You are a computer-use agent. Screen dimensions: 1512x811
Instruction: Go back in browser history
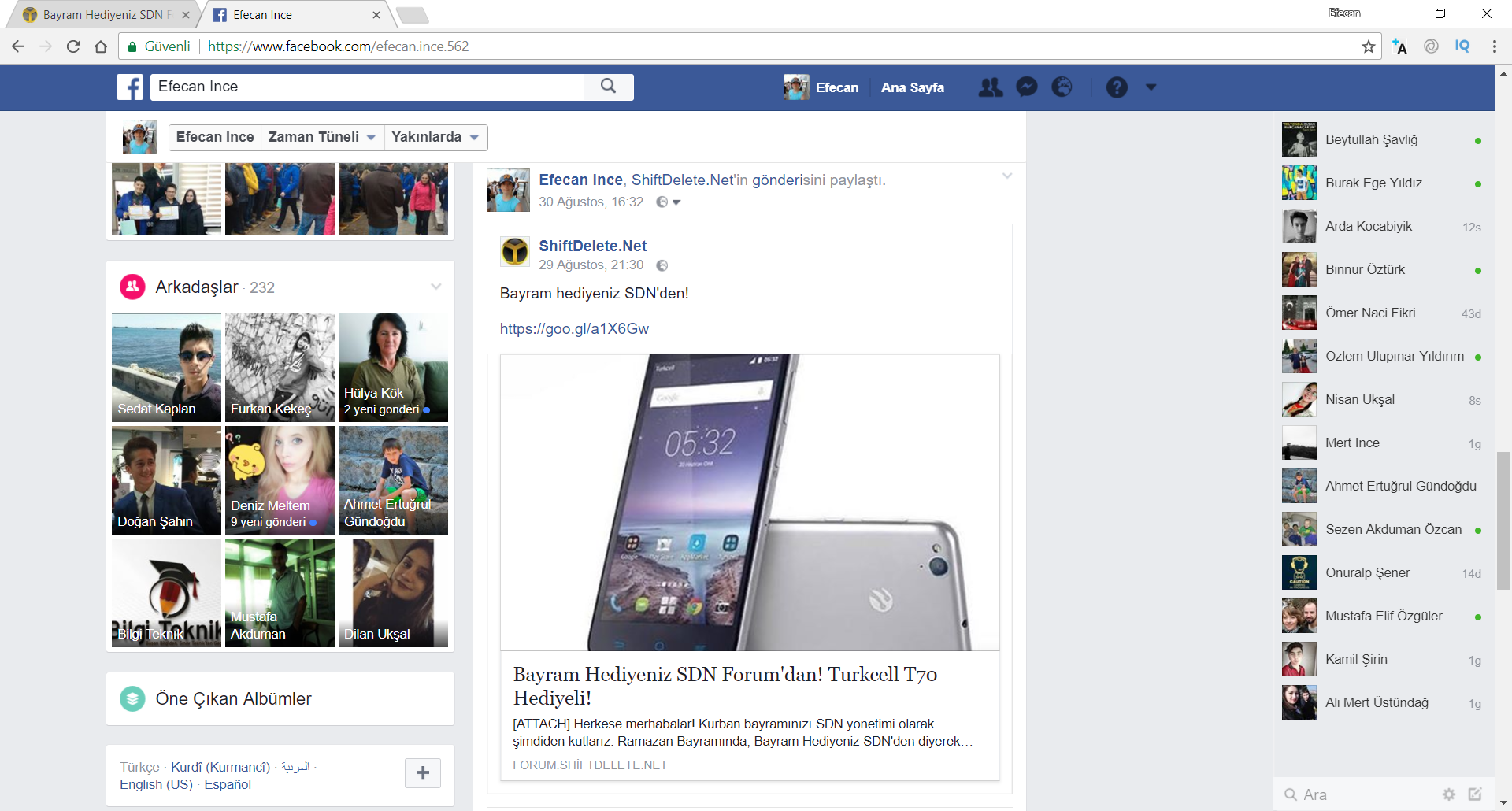tap(18, 46)
